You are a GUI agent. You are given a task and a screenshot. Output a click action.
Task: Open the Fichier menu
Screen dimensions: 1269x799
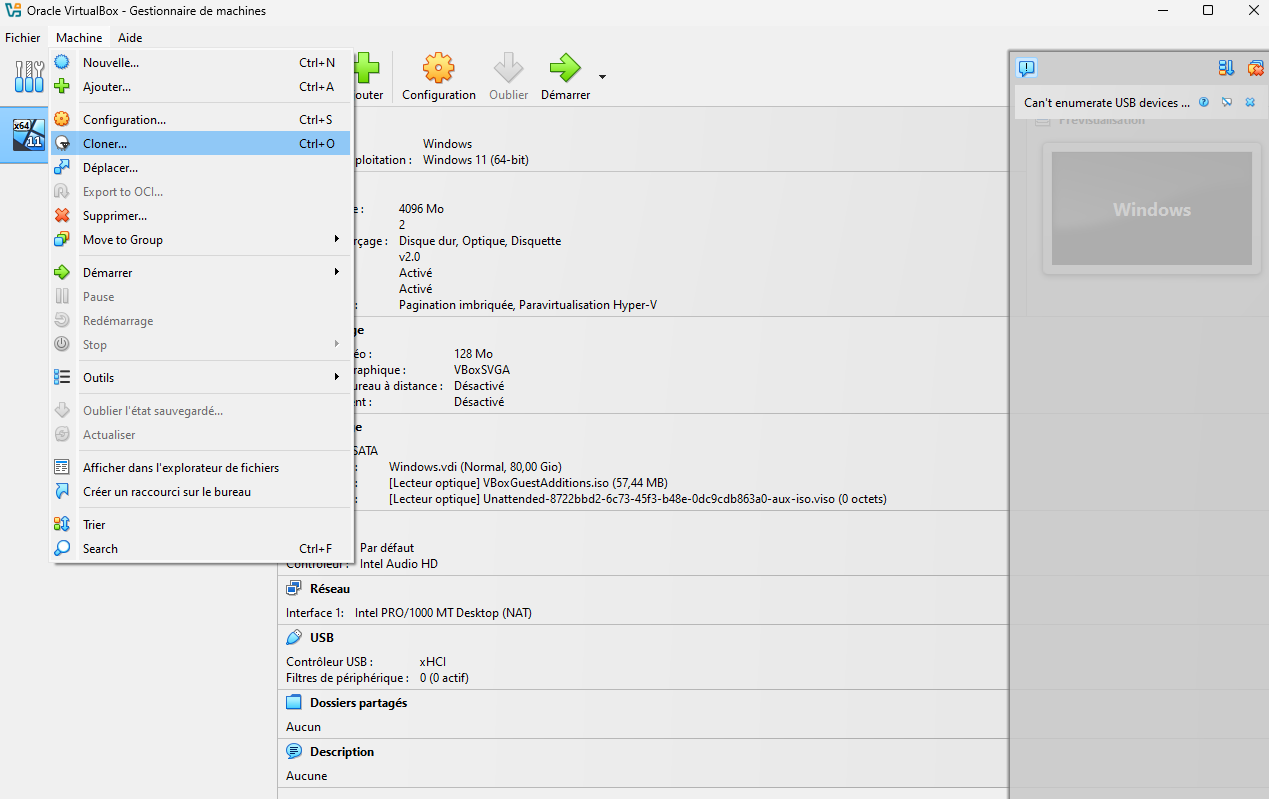click(23, 38)
